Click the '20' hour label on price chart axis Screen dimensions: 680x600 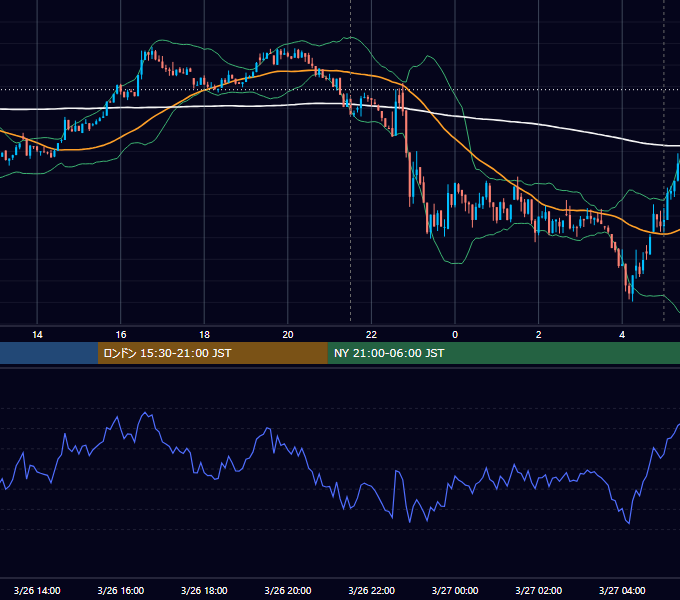288,335
